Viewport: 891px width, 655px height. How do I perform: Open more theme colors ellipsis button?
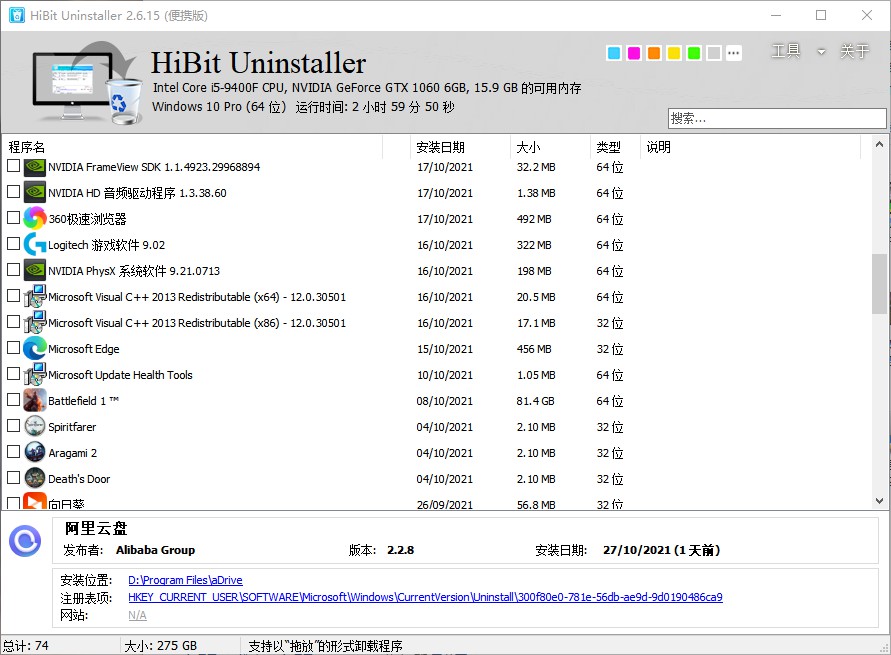click(x=734, y=53)
